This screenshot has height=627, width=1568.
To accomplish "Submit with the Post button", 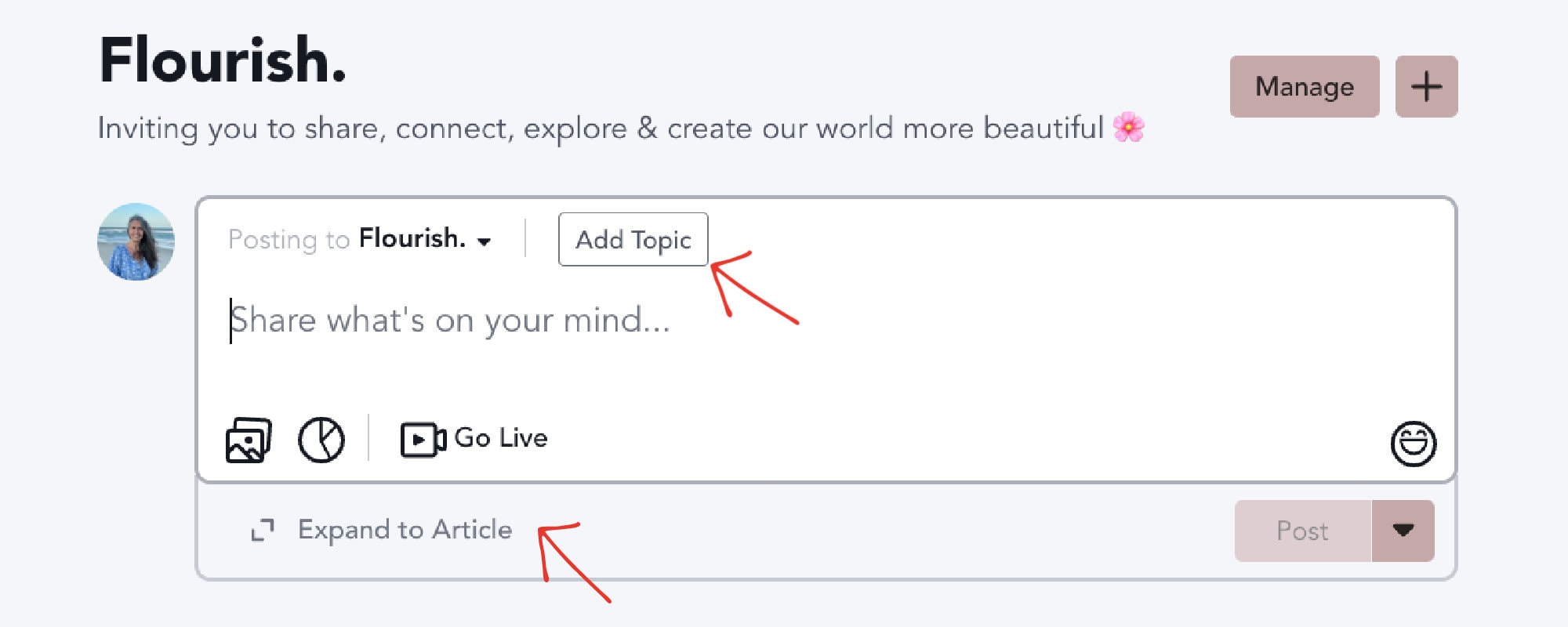I will tap(1303, 531).
